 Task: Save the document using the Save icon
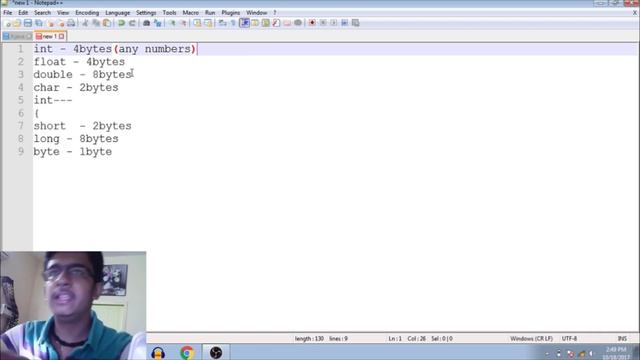[28, 23]
